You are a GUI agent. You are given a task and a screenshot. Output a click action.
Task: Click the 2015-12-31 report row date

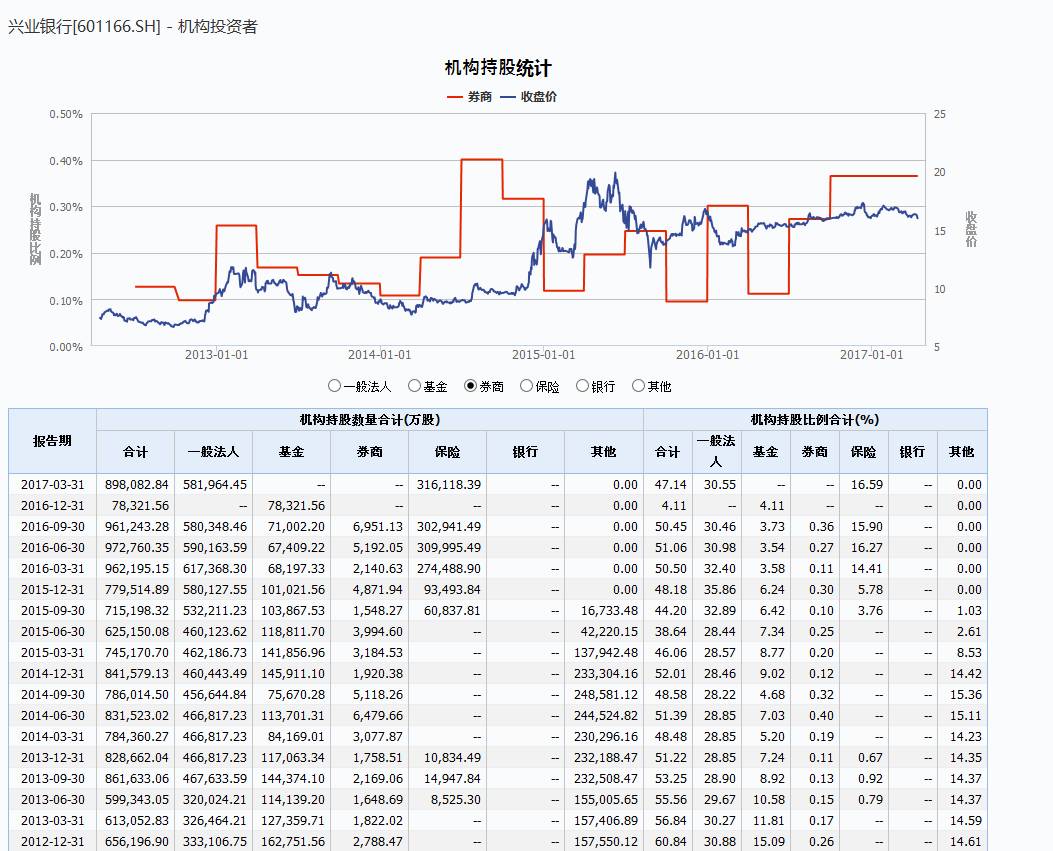click(x=52, y=589)
